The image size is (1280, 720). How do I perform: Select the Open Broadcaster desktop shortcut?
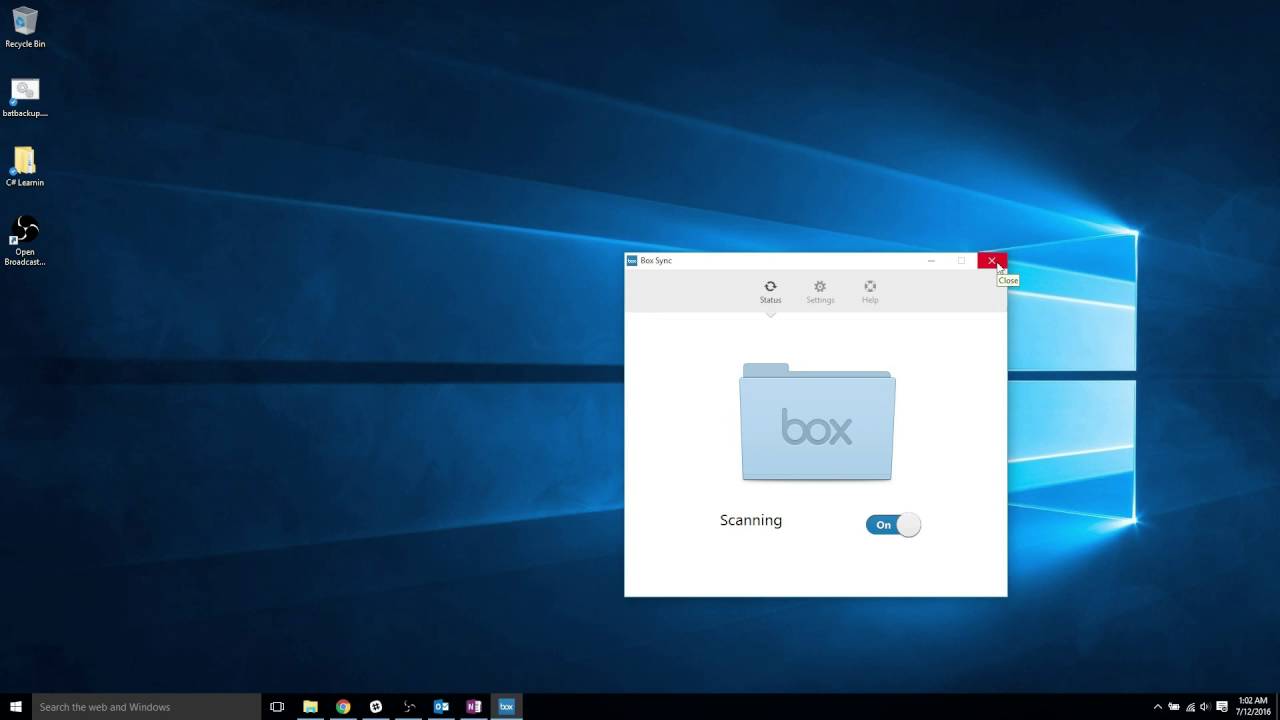click(x=25, y=241)
